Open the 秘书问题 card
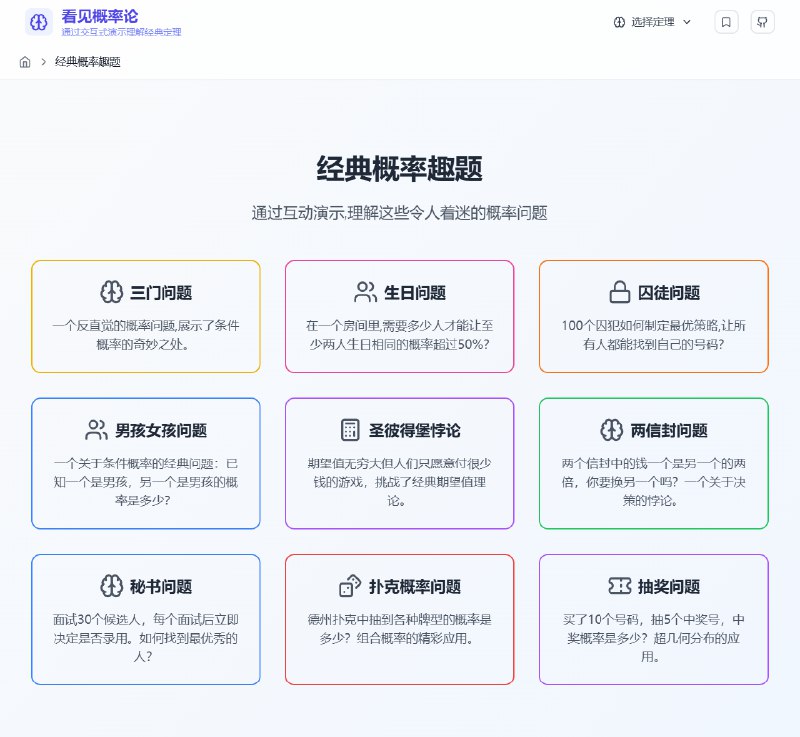Image resolution: width=800 pixels, height=737 pixels. point(145,620)
